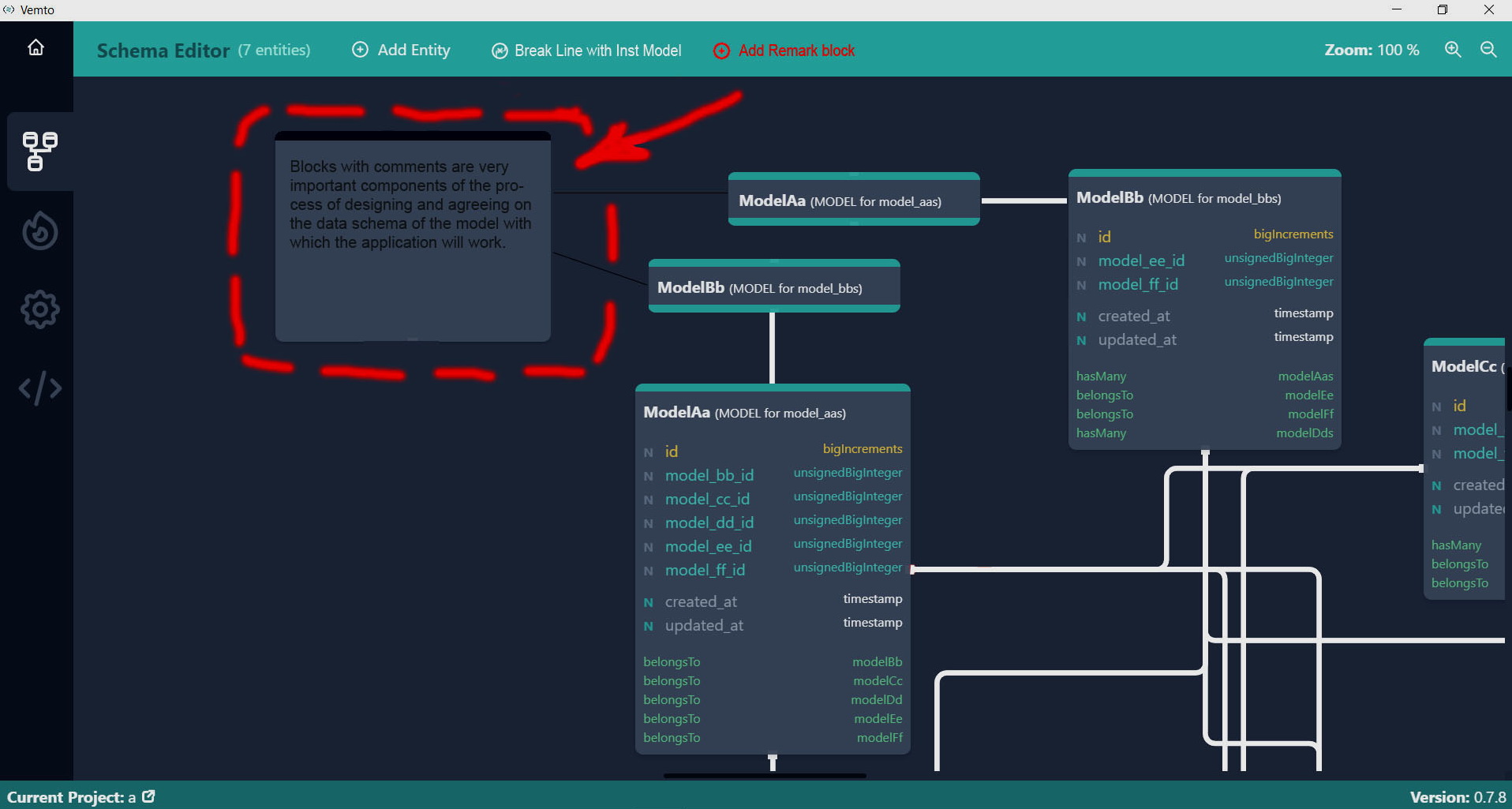
Task: Go to the Home icon
Action: pyautogui.click(x=36, y=47)
